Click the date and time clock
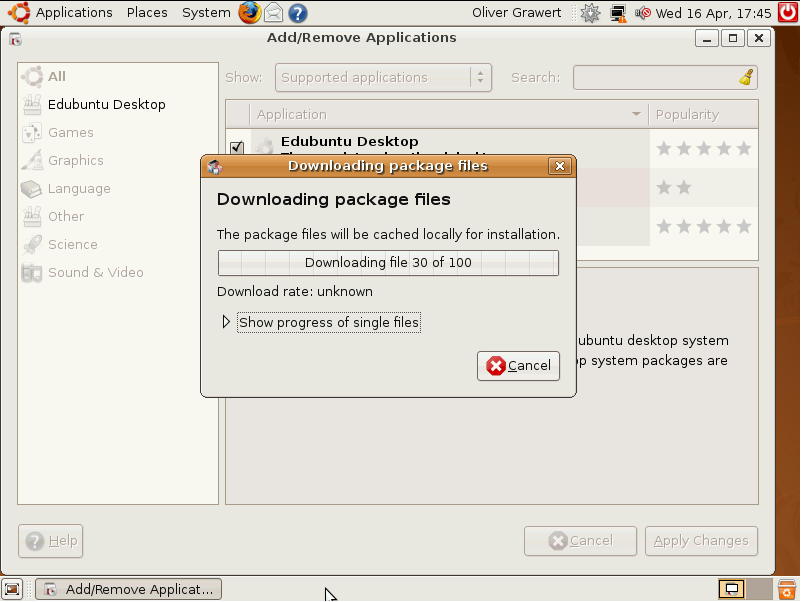Viewport: 802px width, 602px height. [713, 13]
